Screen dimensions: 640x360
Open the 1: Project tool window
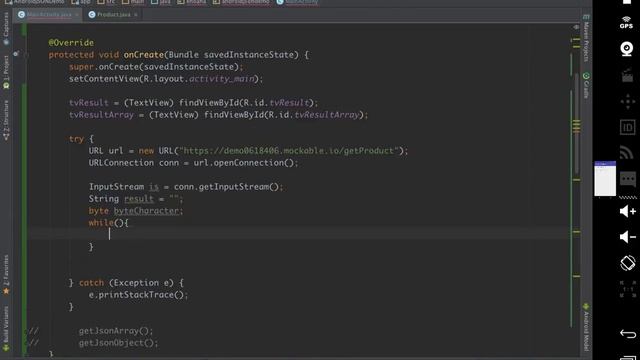(6, 72)
